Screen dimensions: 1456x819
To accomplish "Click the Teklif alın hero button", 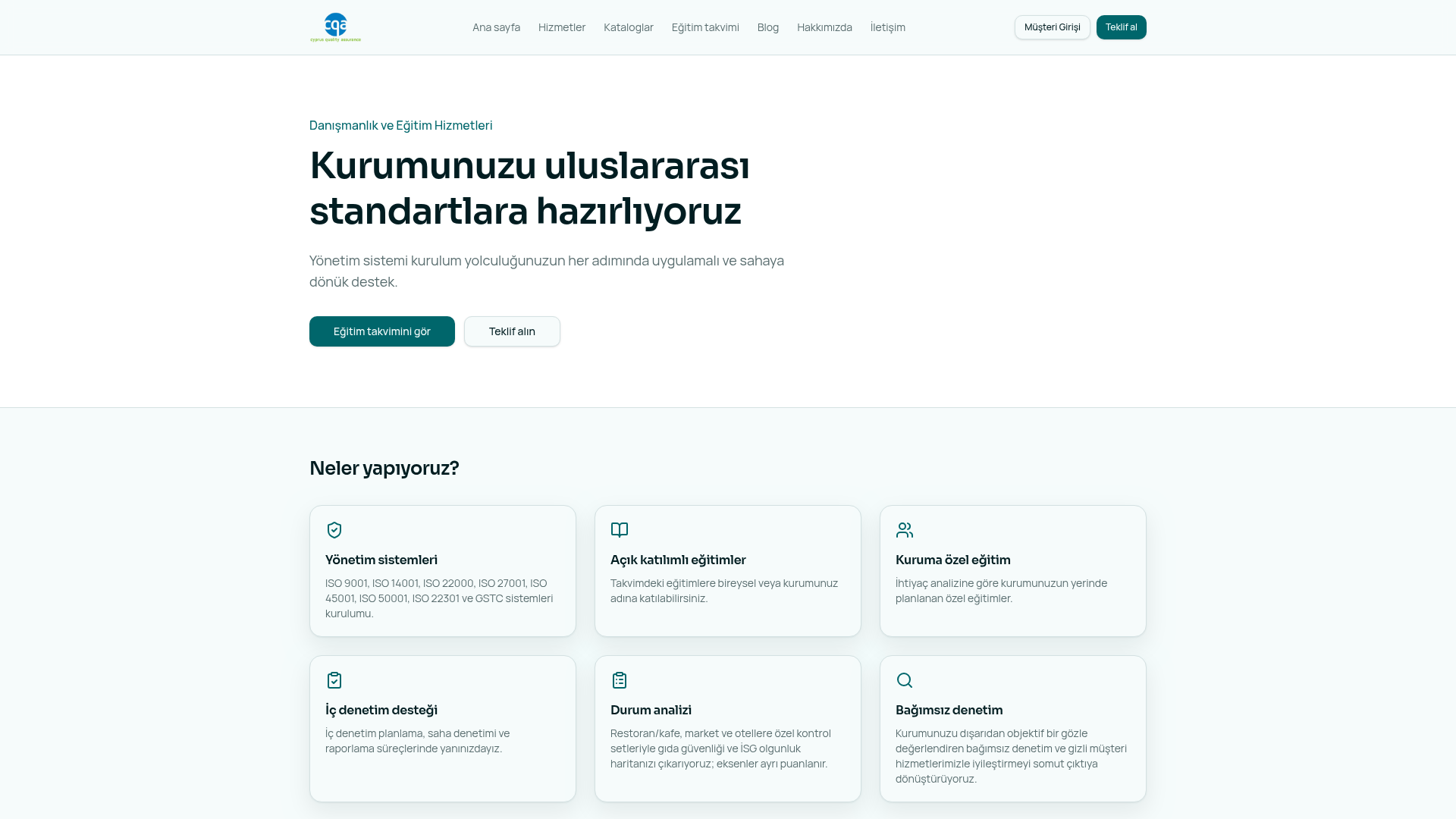I will [512, 331].
